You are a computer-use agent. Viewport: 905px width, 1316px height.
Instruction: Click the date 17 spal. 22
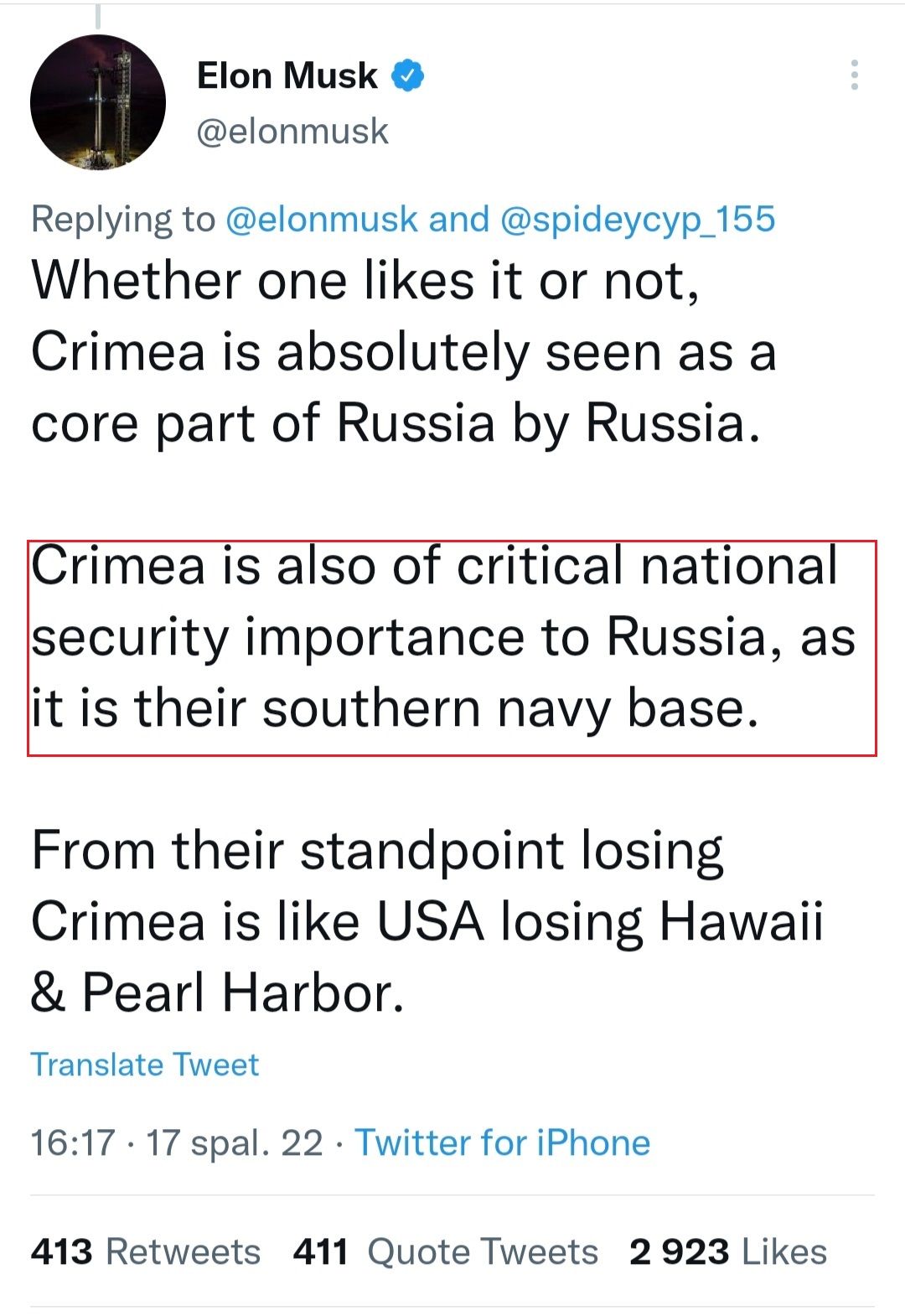[235, 1142]
